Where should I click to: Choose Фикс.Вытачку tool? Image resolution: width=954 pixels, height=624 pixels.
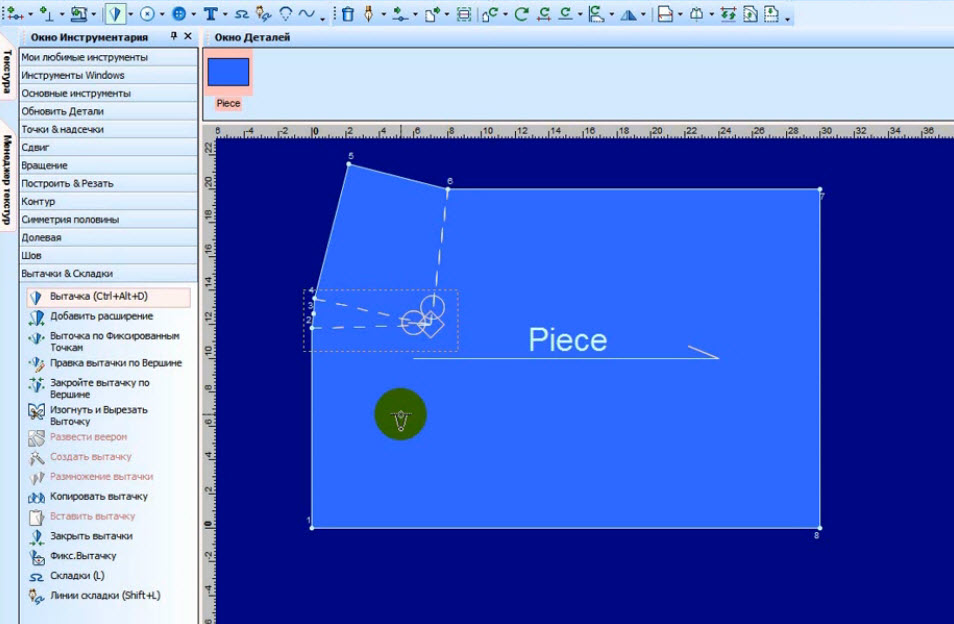click(x=72, y=556)
